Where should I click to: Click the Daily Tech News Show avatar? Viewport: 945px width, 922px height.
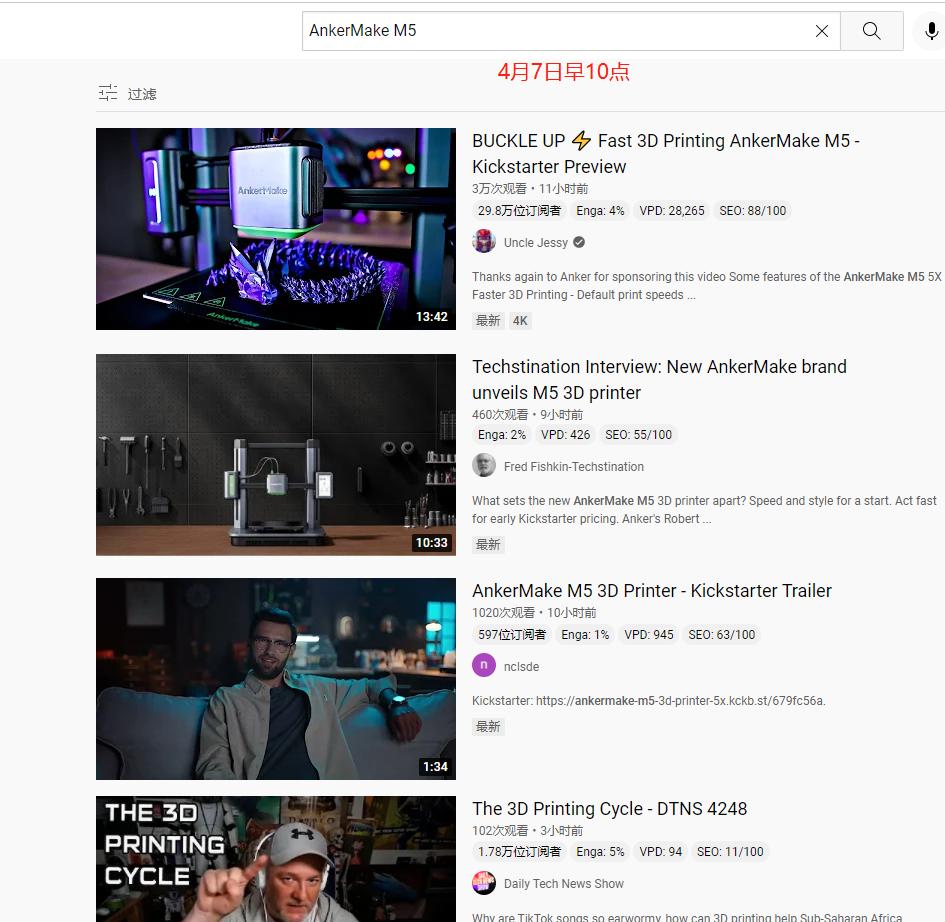click(483, 883)
